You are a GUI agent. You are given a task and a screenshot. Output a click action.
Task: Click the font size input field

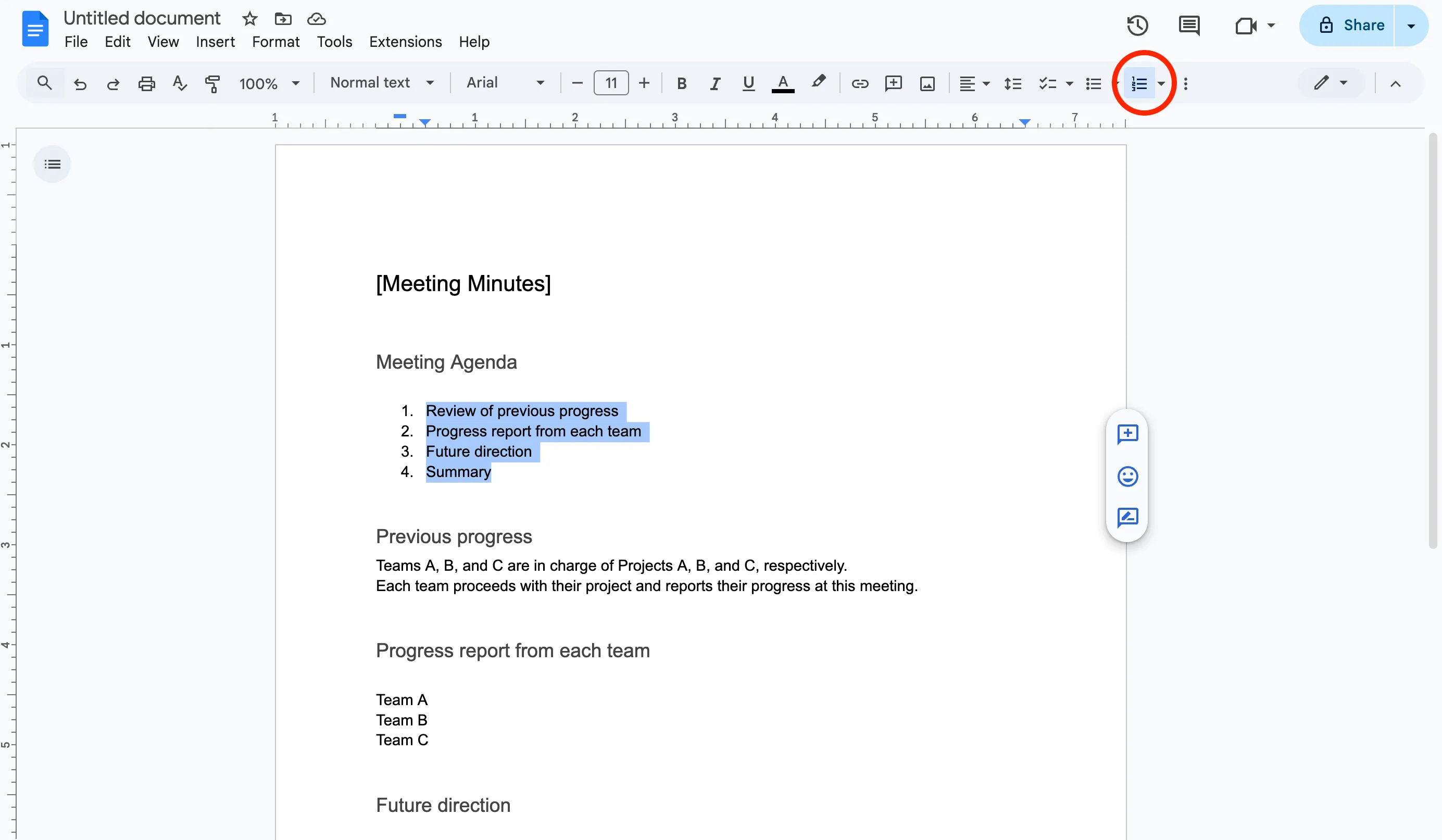[x=610, y=83]
